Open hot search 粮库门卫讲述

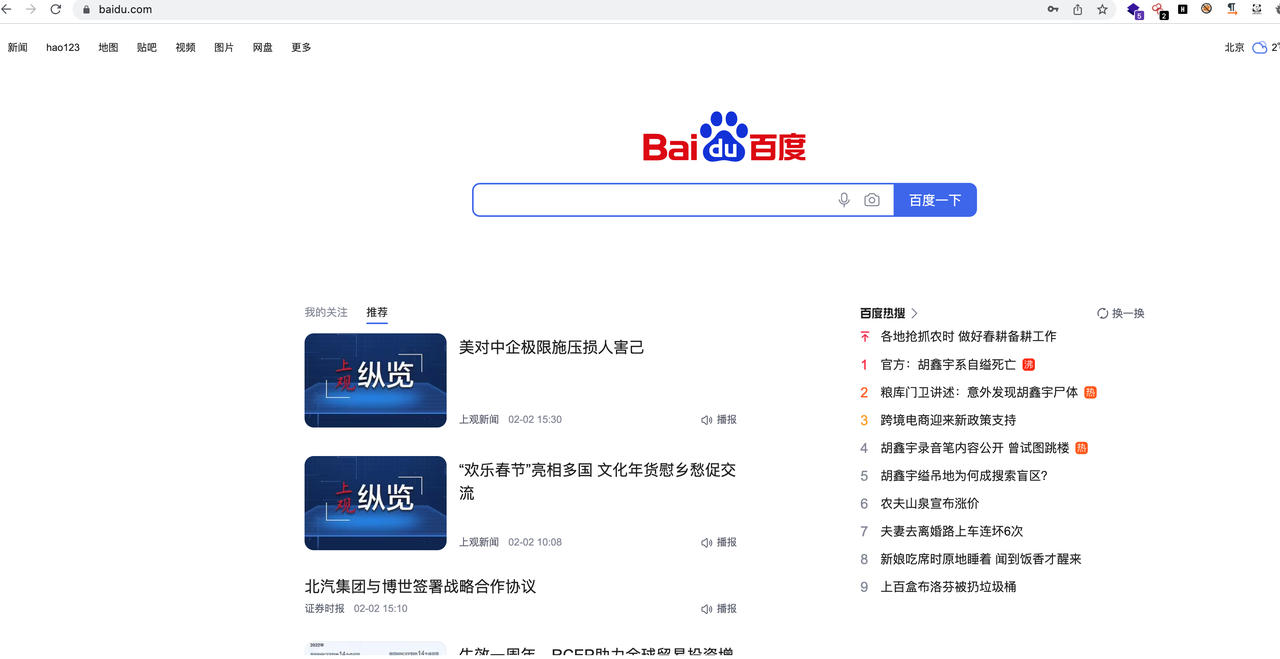(x=979, y=392)
